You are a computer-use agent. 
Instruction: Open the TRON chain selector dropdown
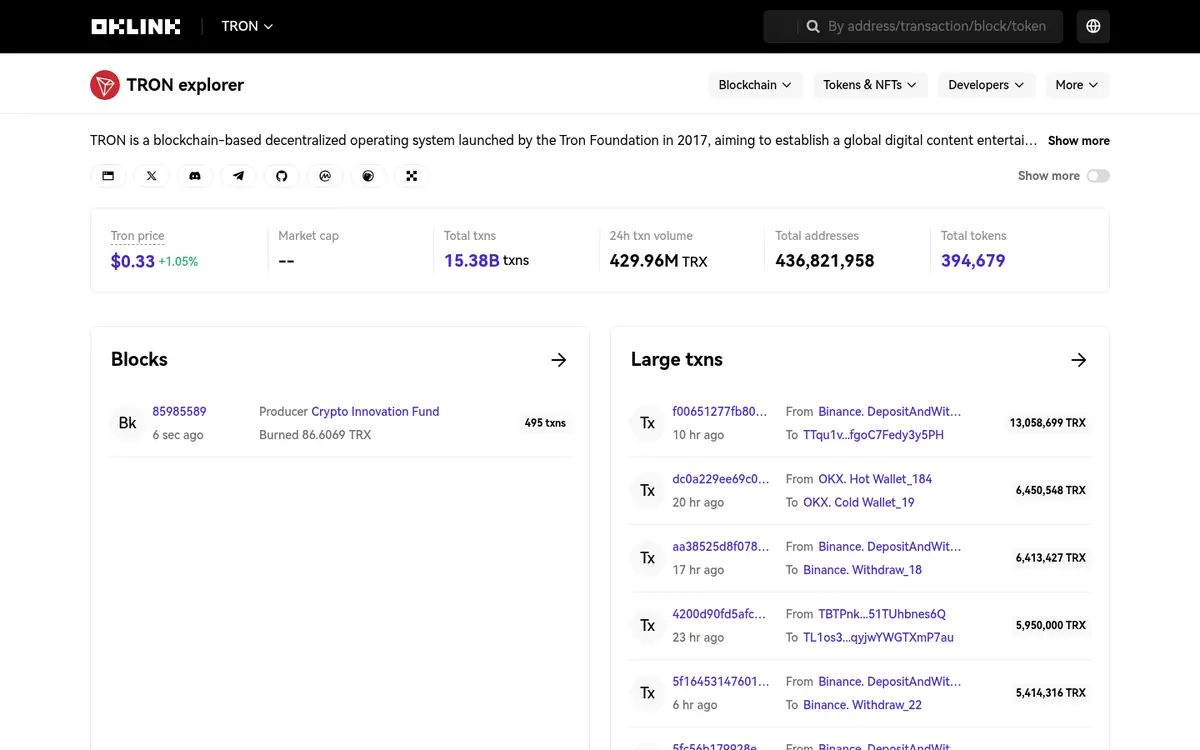247,27
